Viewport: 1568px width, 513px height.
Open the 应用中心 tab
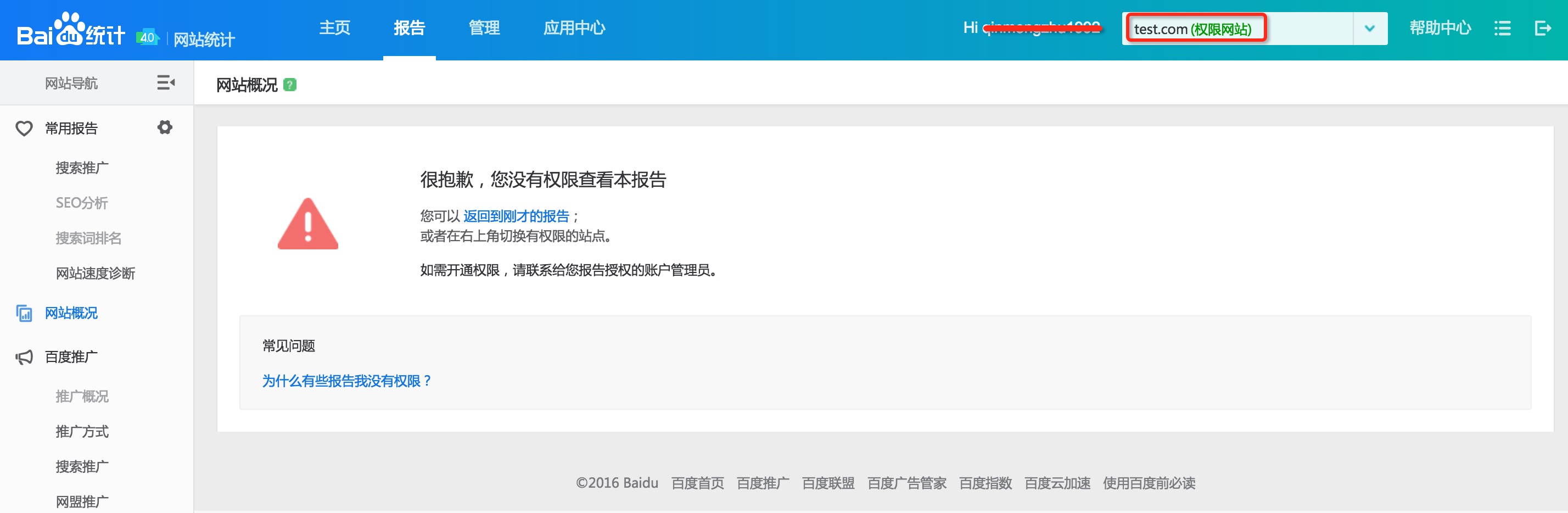(x=573, y=28)
